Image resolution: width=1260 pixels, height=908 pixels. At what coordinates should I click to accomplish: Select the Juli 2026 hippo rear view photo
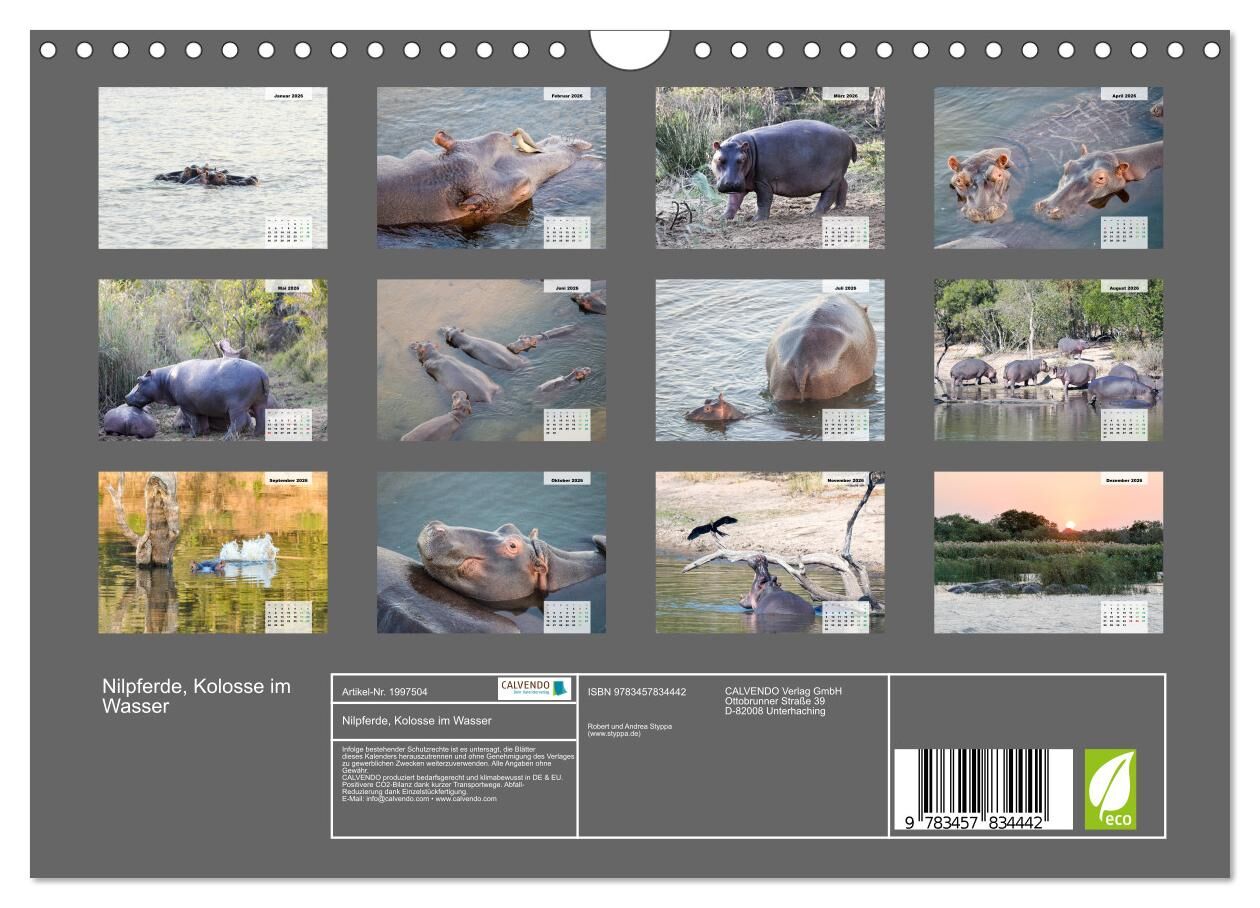(x=770, y=360)
